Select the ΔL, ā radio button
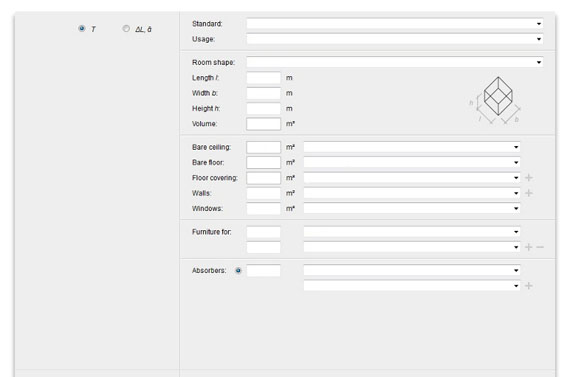This screenshot has height=377, width=570. [126, 28]
